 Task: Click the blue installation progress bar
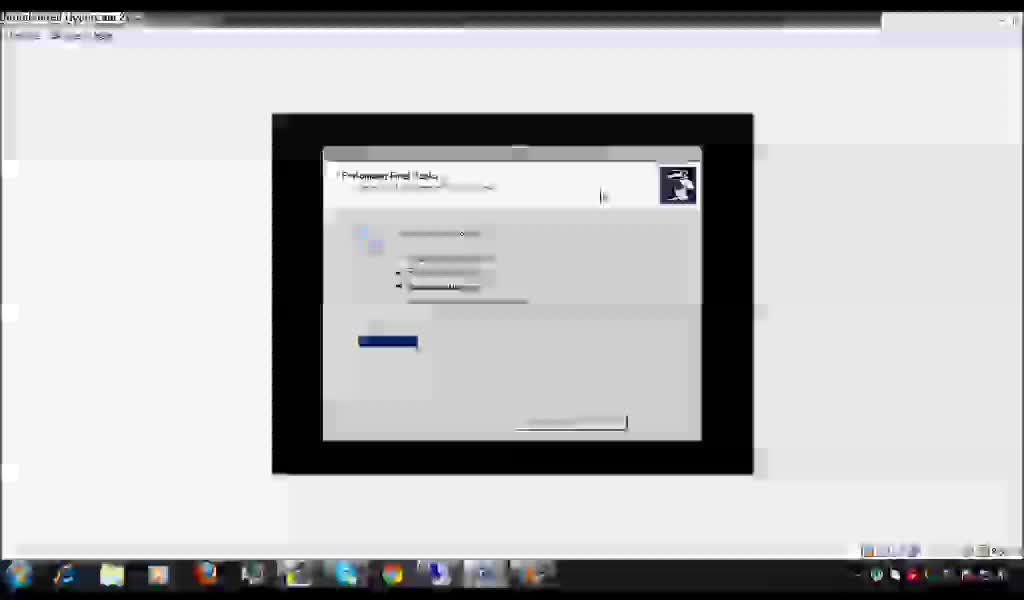[x=387, y=341]
